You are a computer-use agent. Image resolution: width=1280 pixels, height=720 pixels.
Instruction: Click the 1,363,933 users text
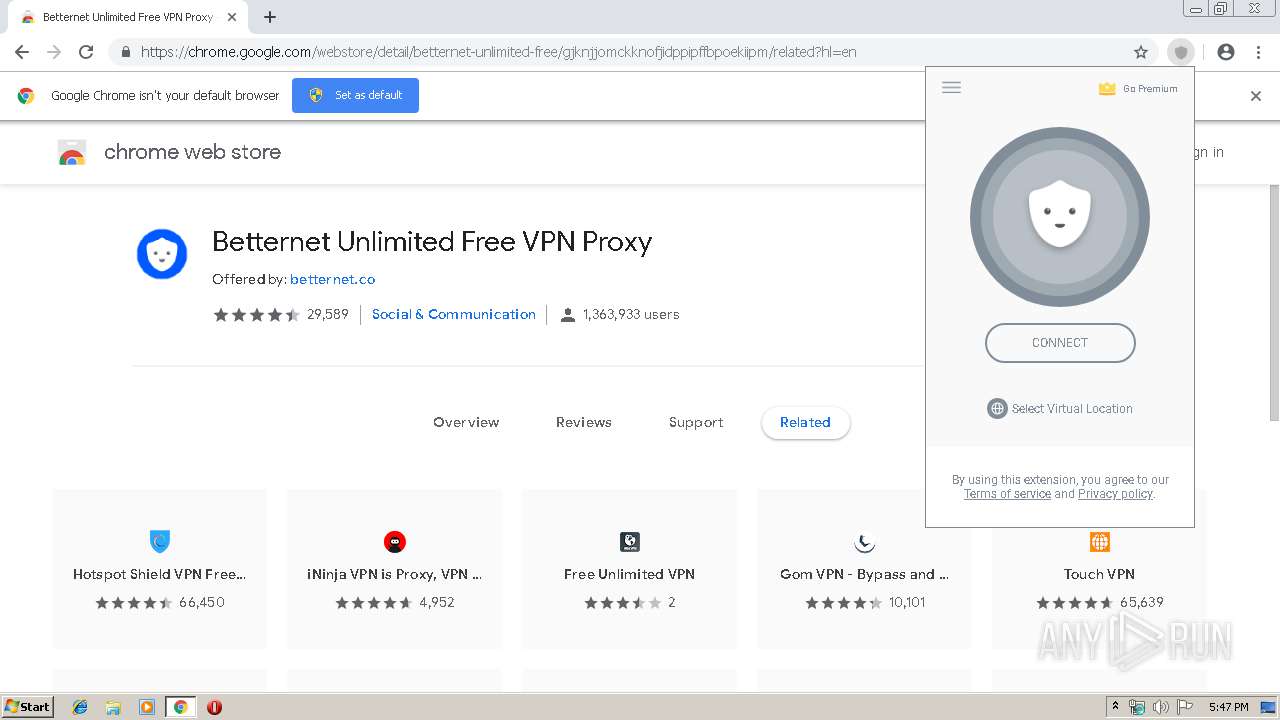[631, 314]
